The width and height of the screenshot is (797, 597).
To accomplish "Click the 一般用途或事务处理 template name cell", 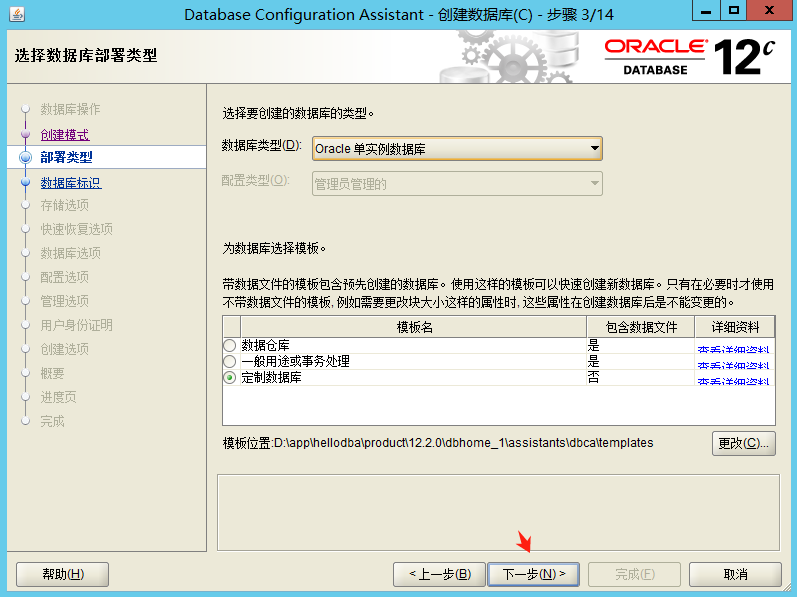I will pyautogui.click(x=413, y=361).
